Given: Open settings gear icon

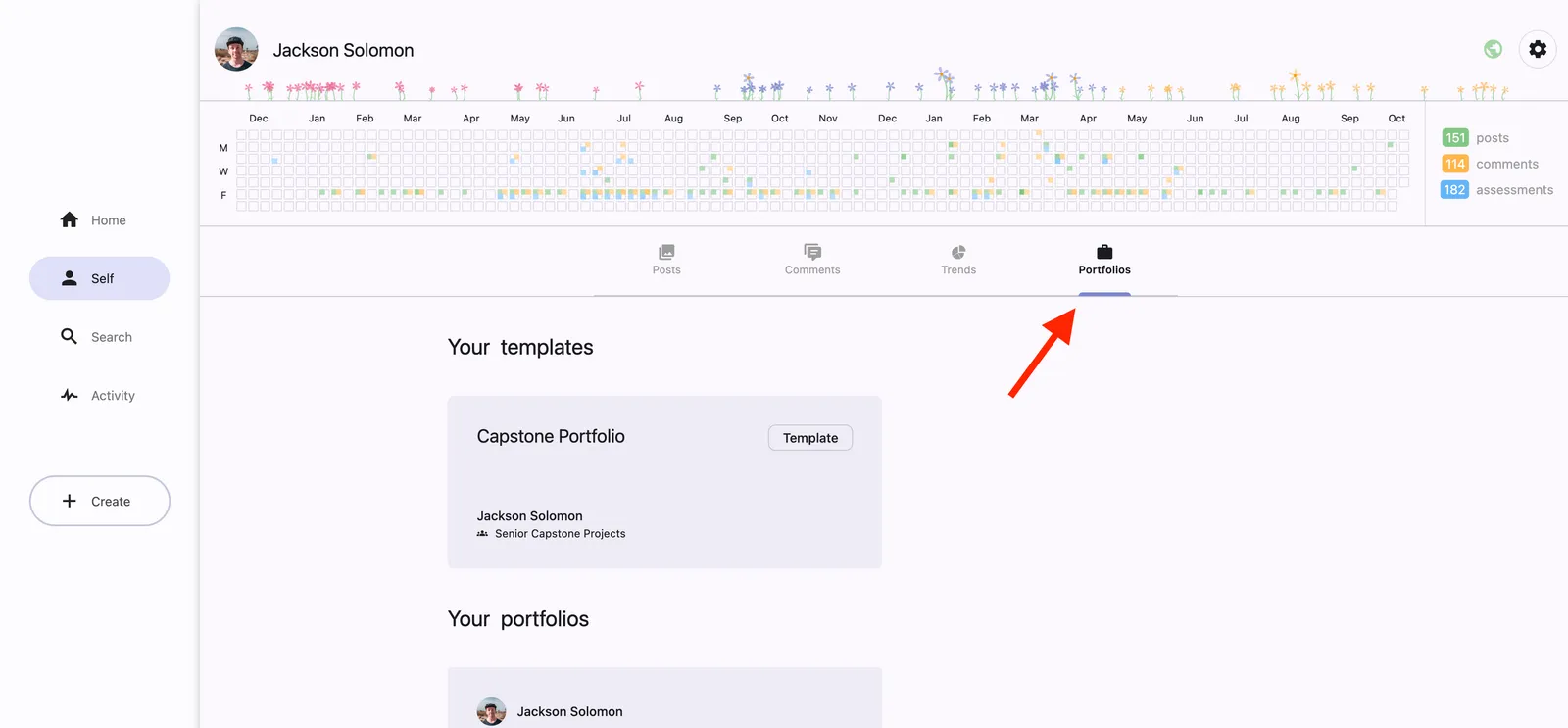Looking at the screenshot, I should [x=1538, y=49].
